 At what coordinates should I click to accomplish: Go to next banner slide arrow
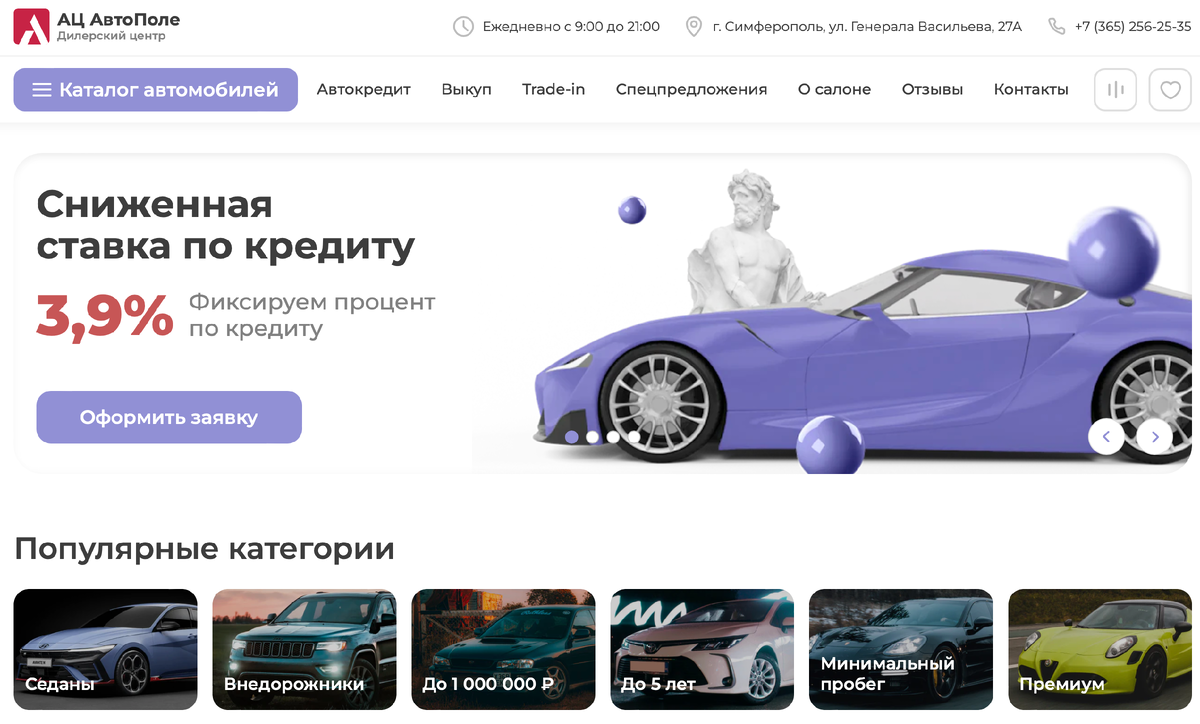click(1155, 437)
